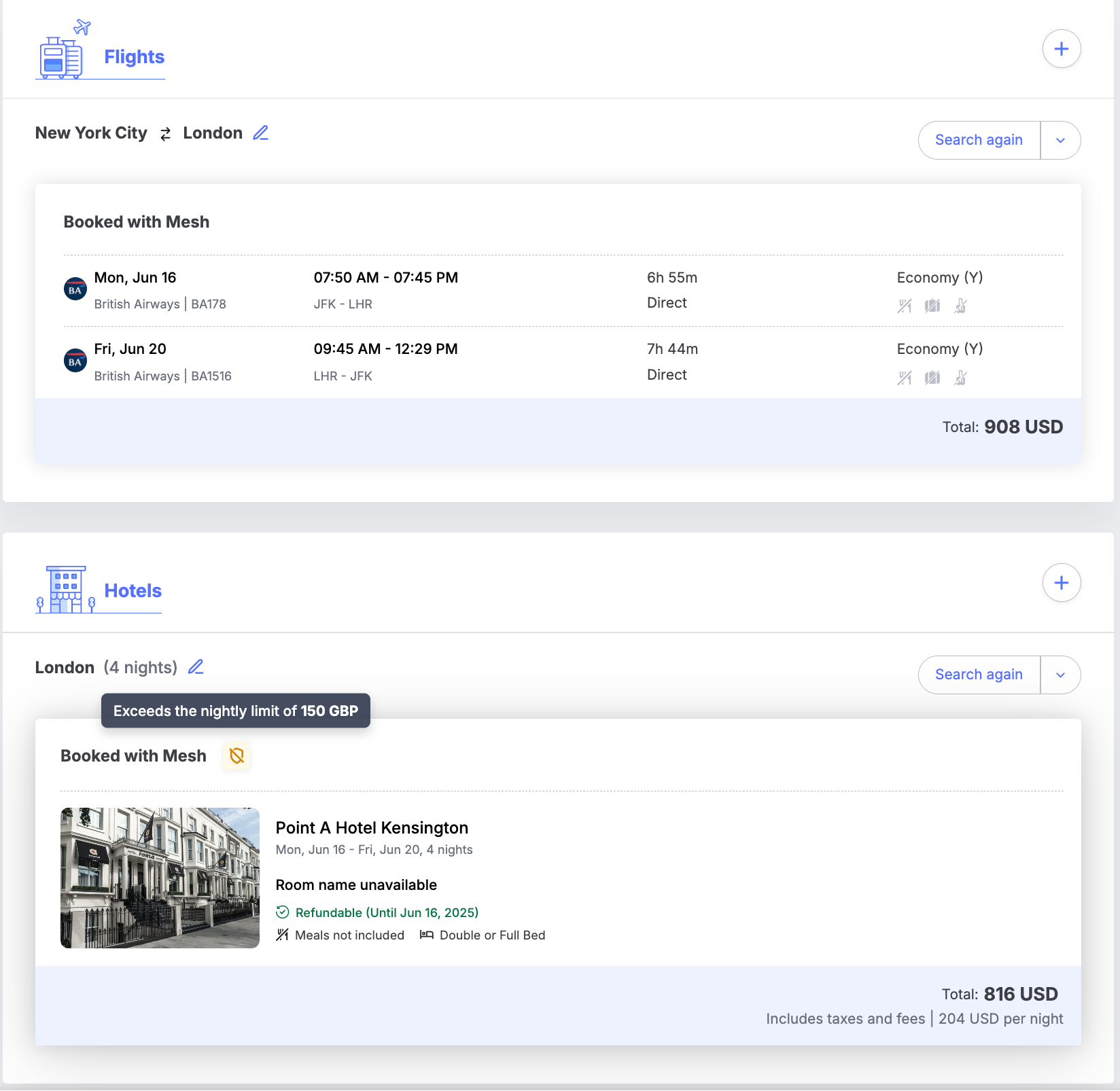
Task: Add a flight with the plus button
Action: pos(1062,49)
